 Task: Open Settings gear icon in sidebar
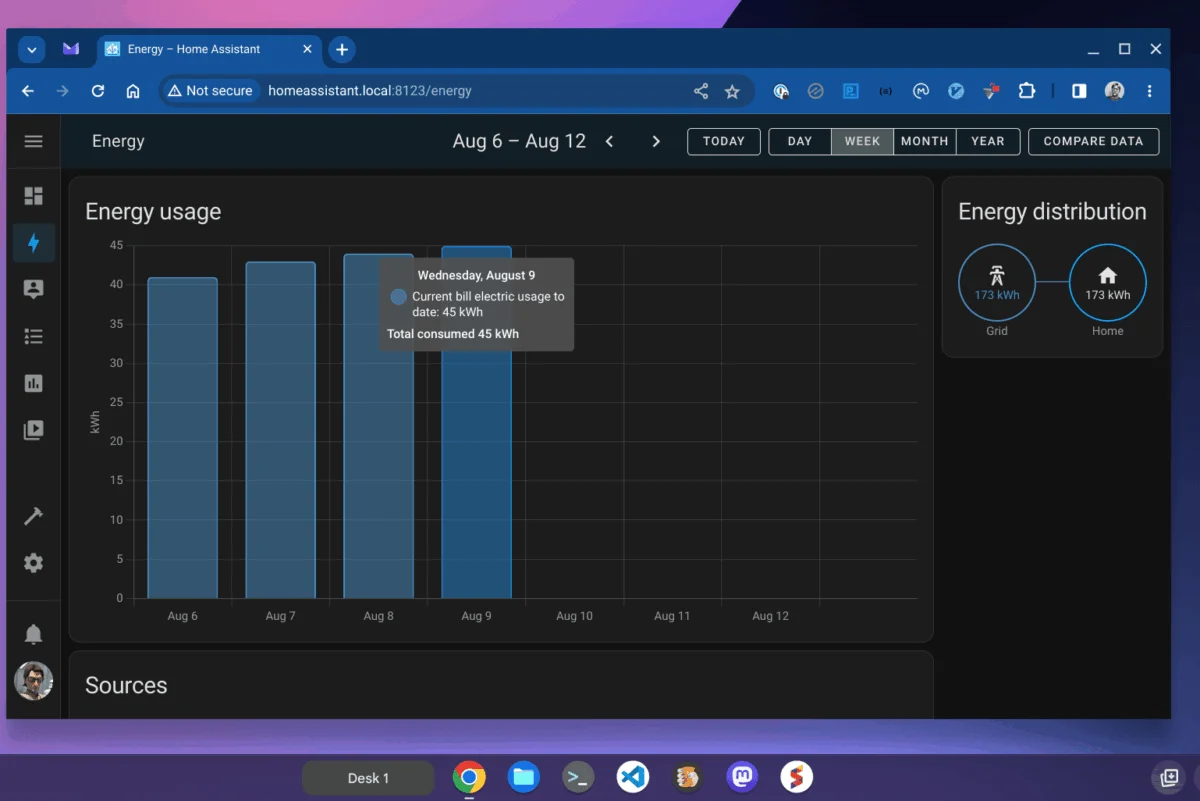33,563
